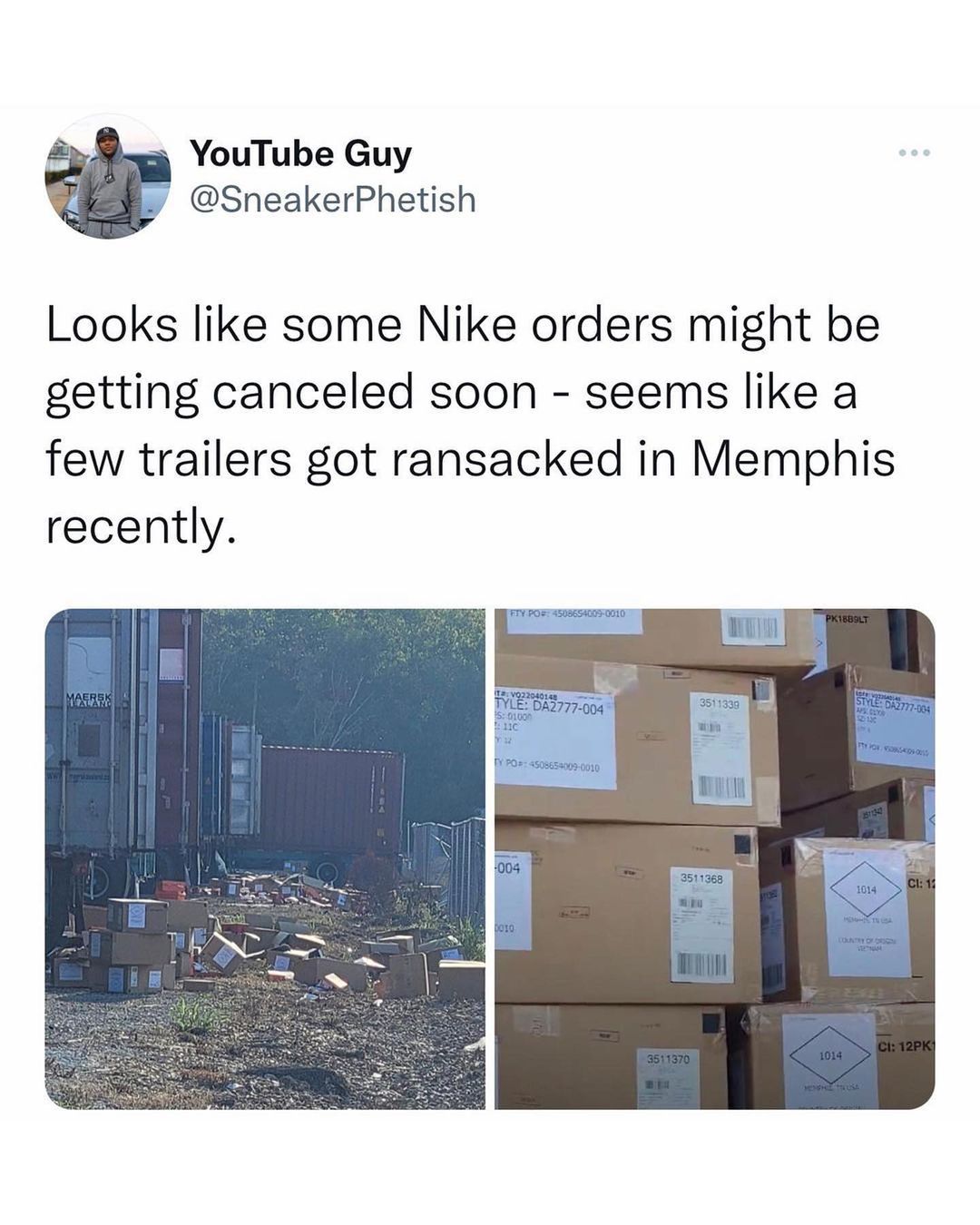
Task: Click the box label numbered 3511368
Action: click(x=701, y=926)
